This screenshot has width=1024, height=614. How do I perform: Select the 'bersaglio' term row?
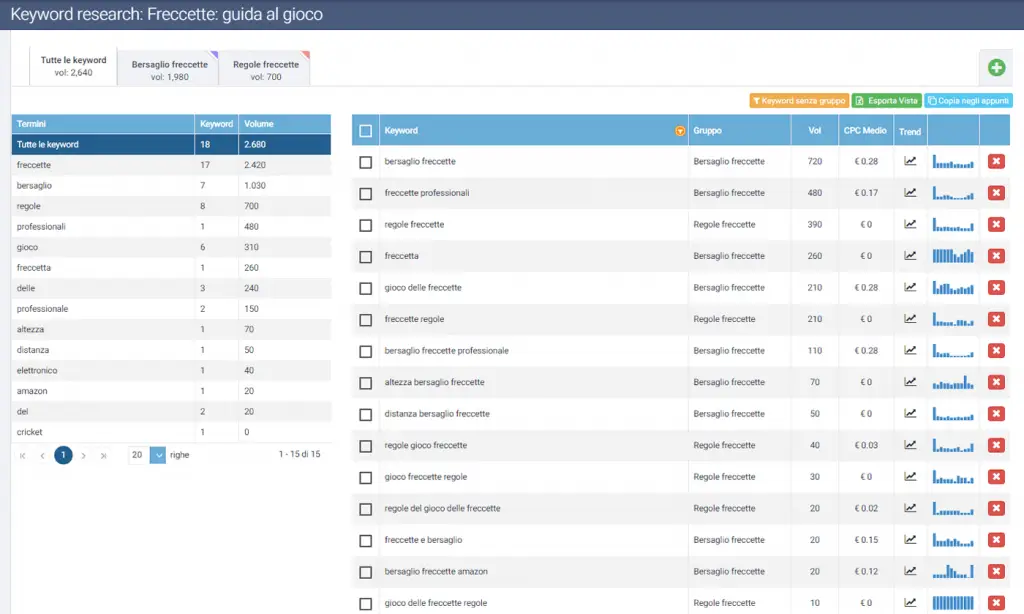tap(171, 186)
